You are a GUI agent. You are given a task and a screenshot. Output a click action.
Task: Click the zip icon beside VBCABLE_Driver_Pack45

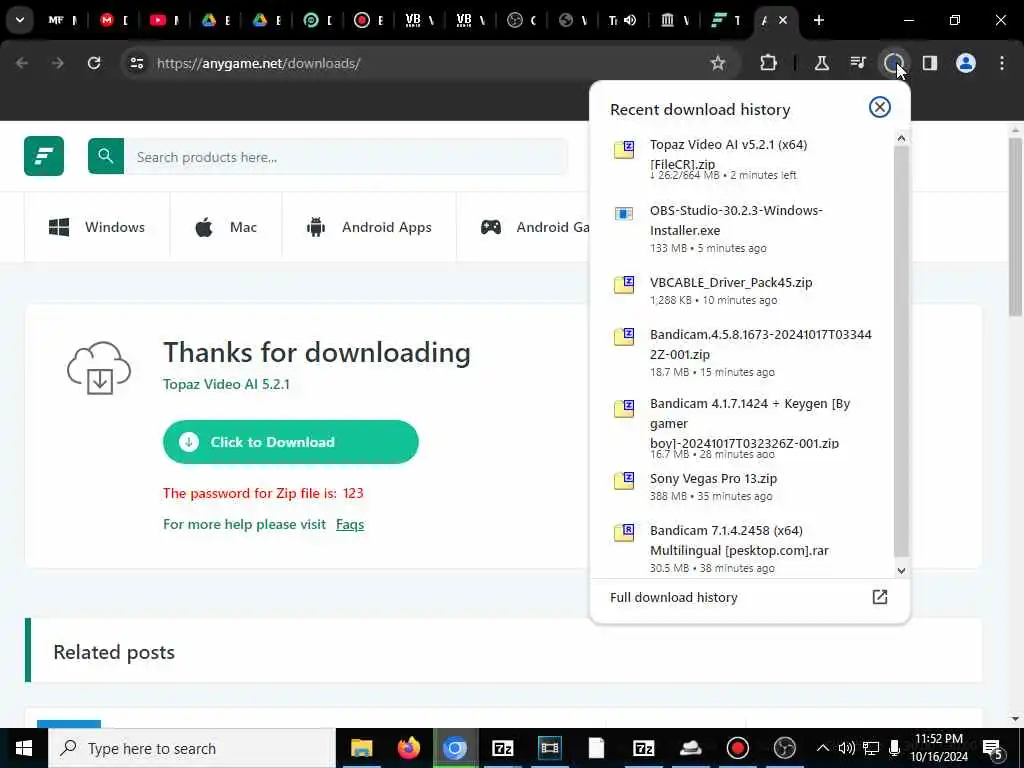(624, 285)
